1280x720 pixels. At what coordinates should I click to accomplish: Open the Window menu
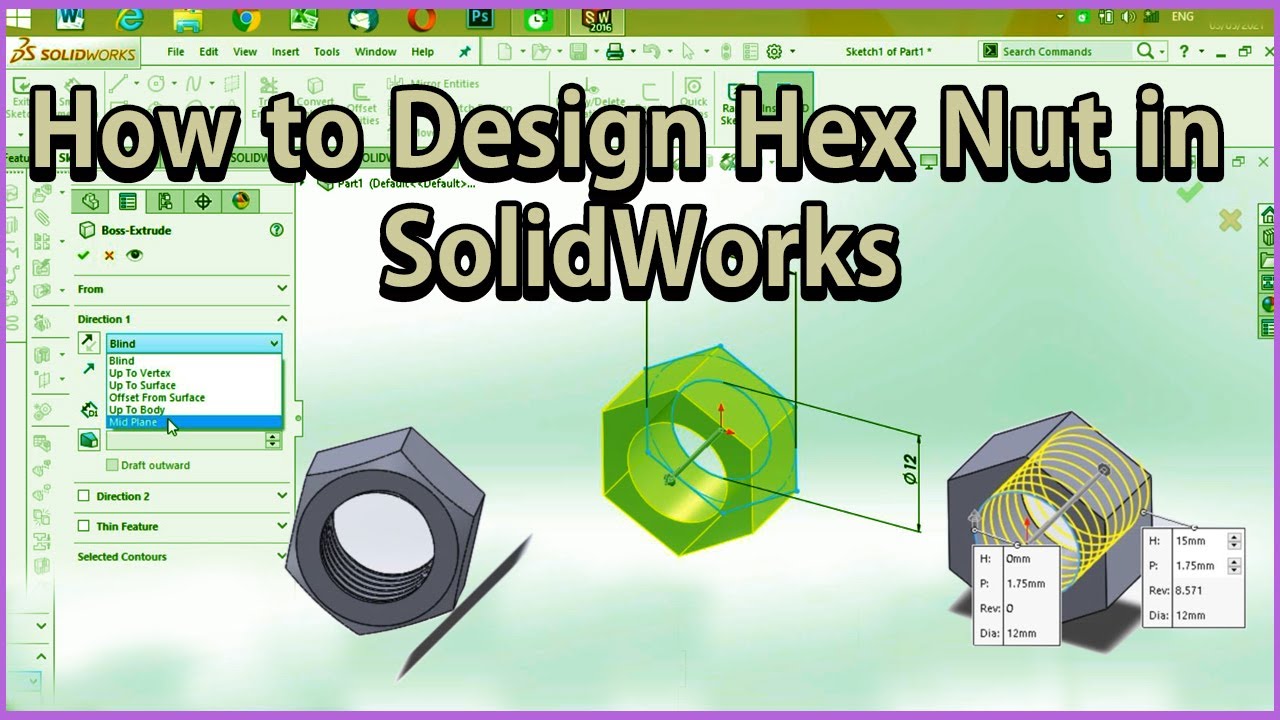tap(375, 52)
